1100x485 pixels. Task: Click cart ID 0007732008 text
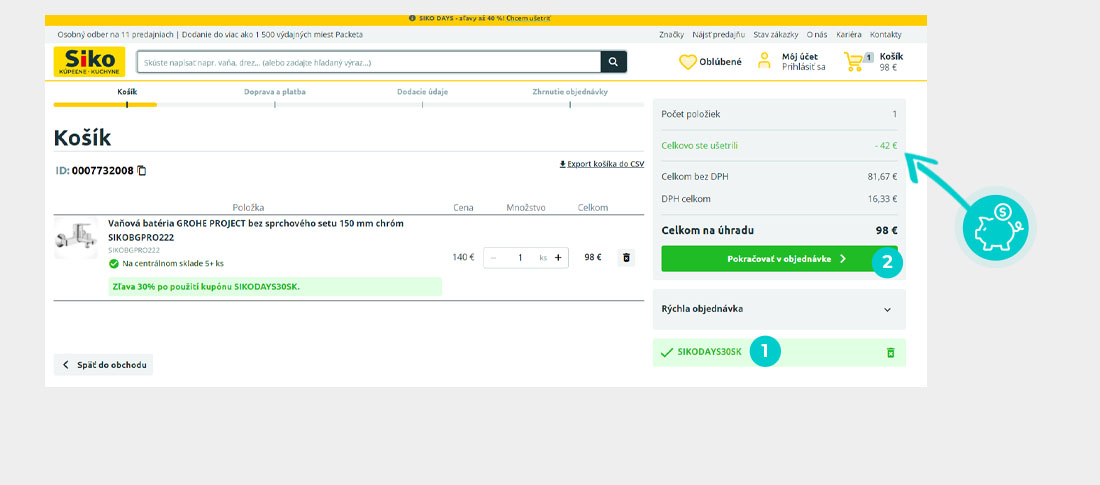[x=102, y=171]
